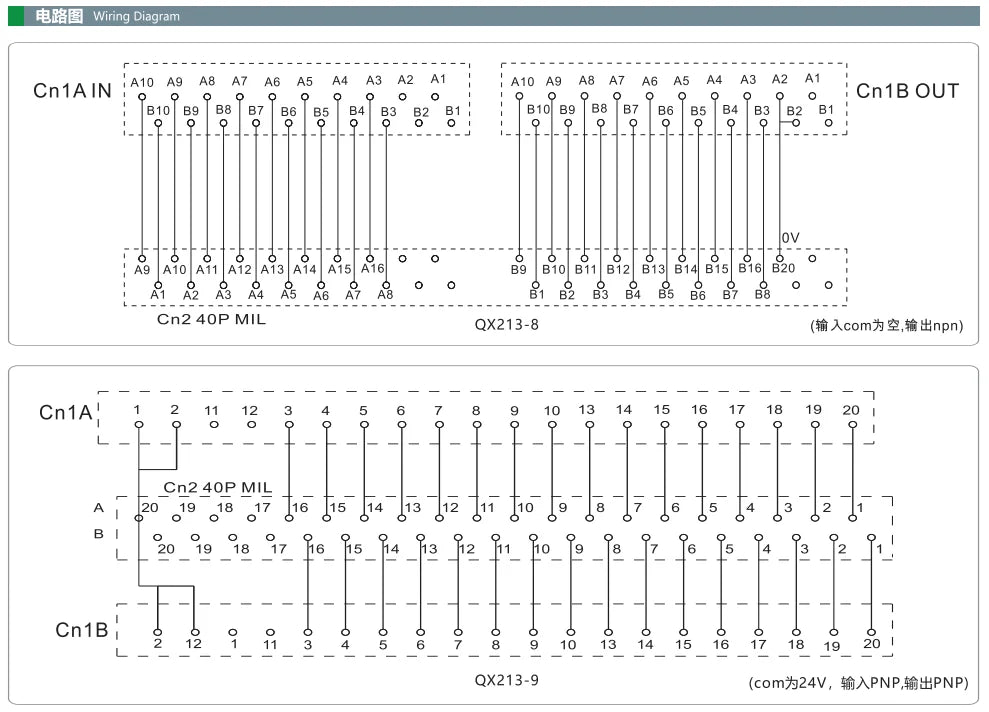Click the 0V label near Cn1B OUT

(x=790, y=238)
